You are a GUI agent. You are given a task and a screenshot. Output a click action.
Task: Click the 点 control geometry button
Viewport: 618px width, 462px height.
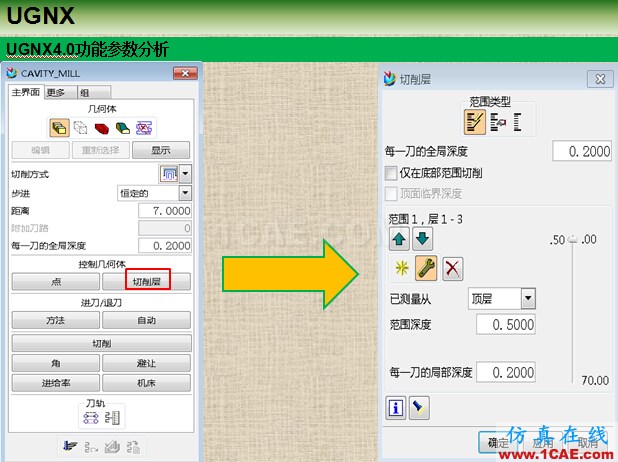(56, 281)
